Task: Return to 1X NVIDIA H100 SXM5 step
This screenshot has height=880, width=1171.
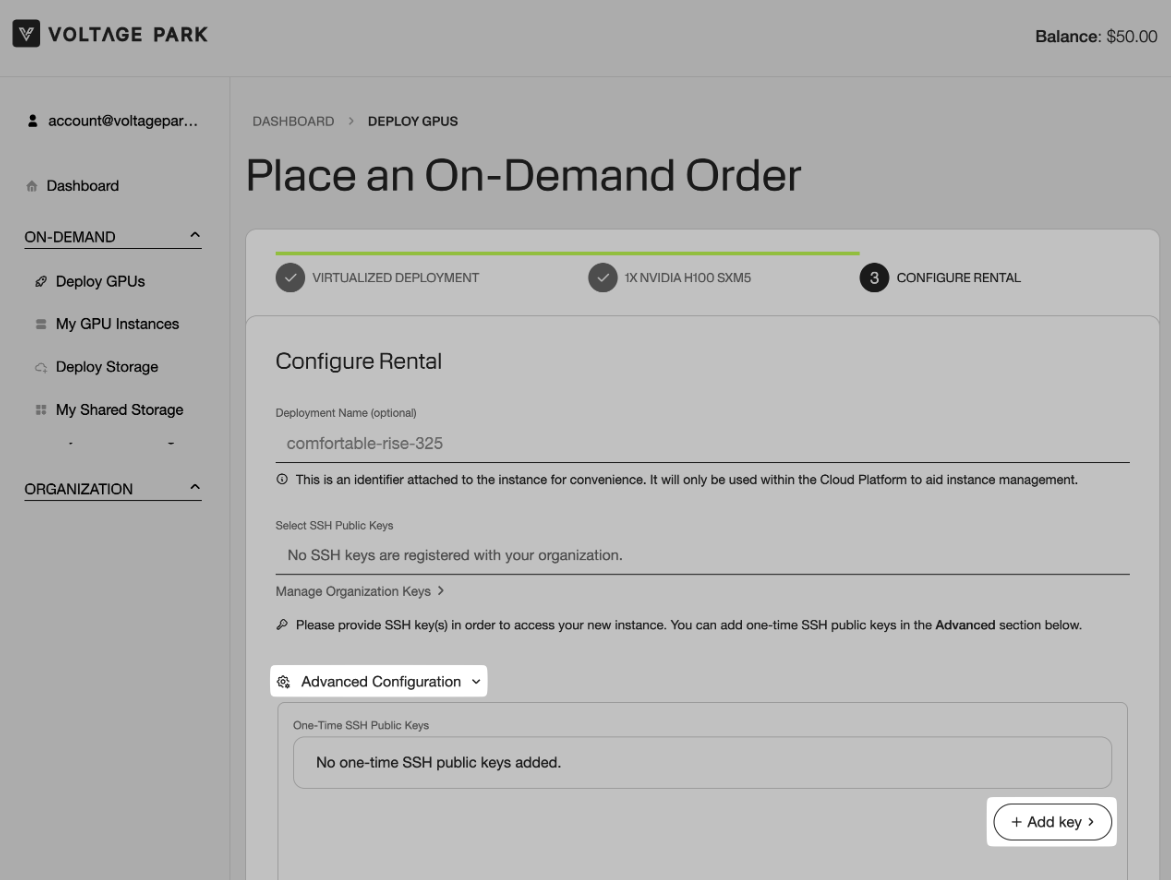Action: click(602, 278)
